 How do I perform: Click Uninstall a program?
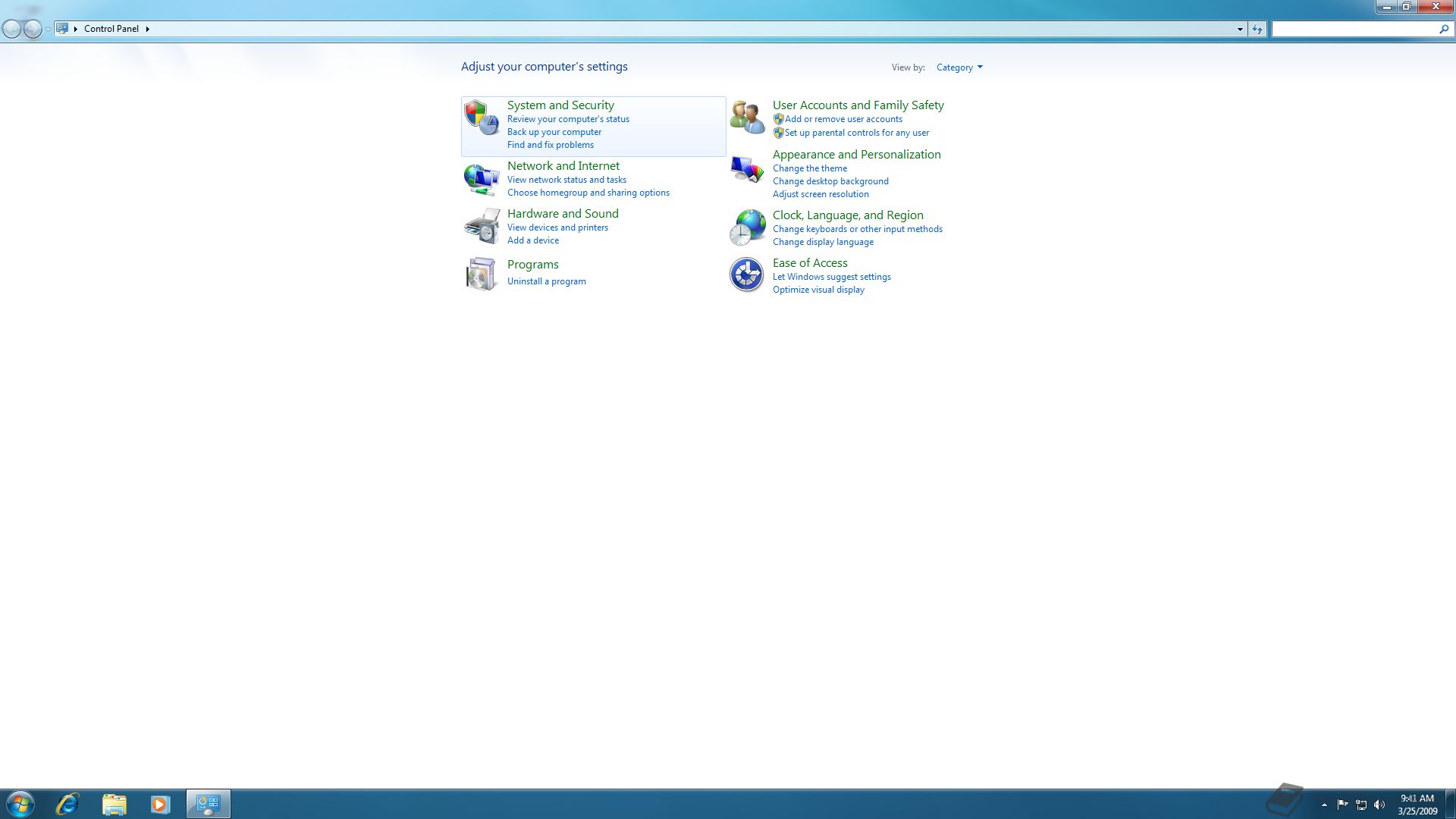547,281
